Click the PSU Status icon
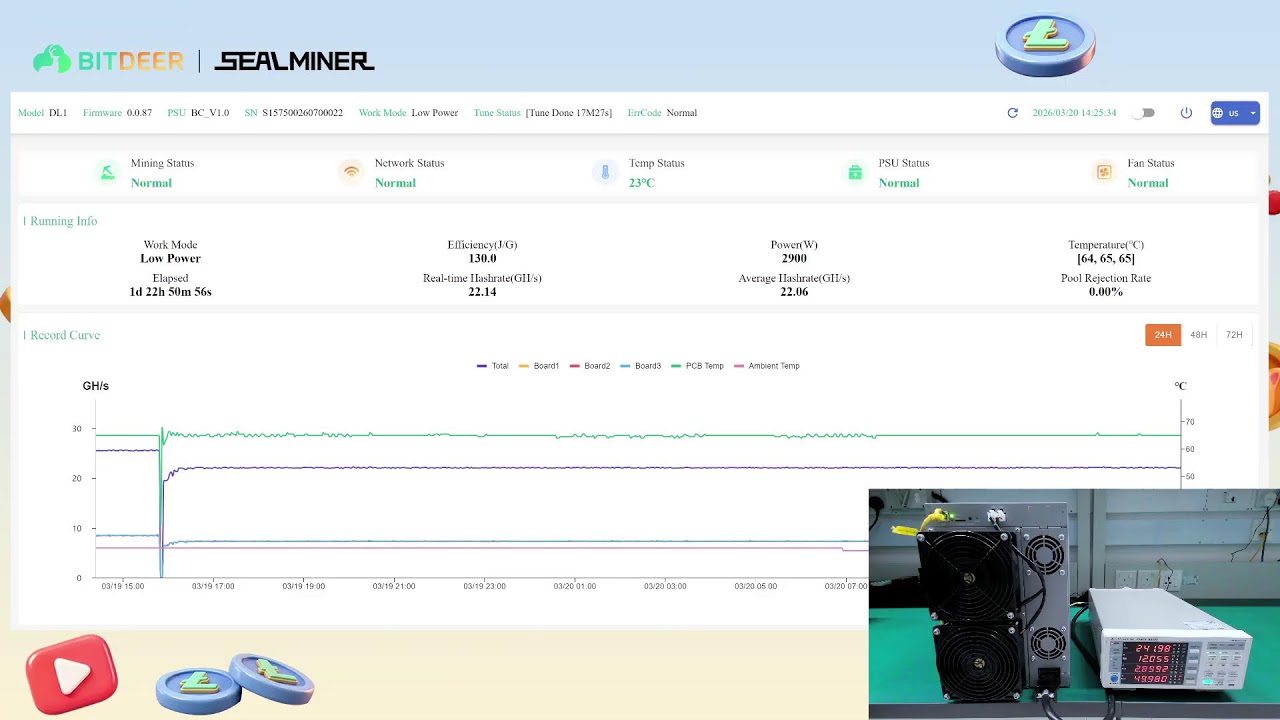 [x=855, y=172]
